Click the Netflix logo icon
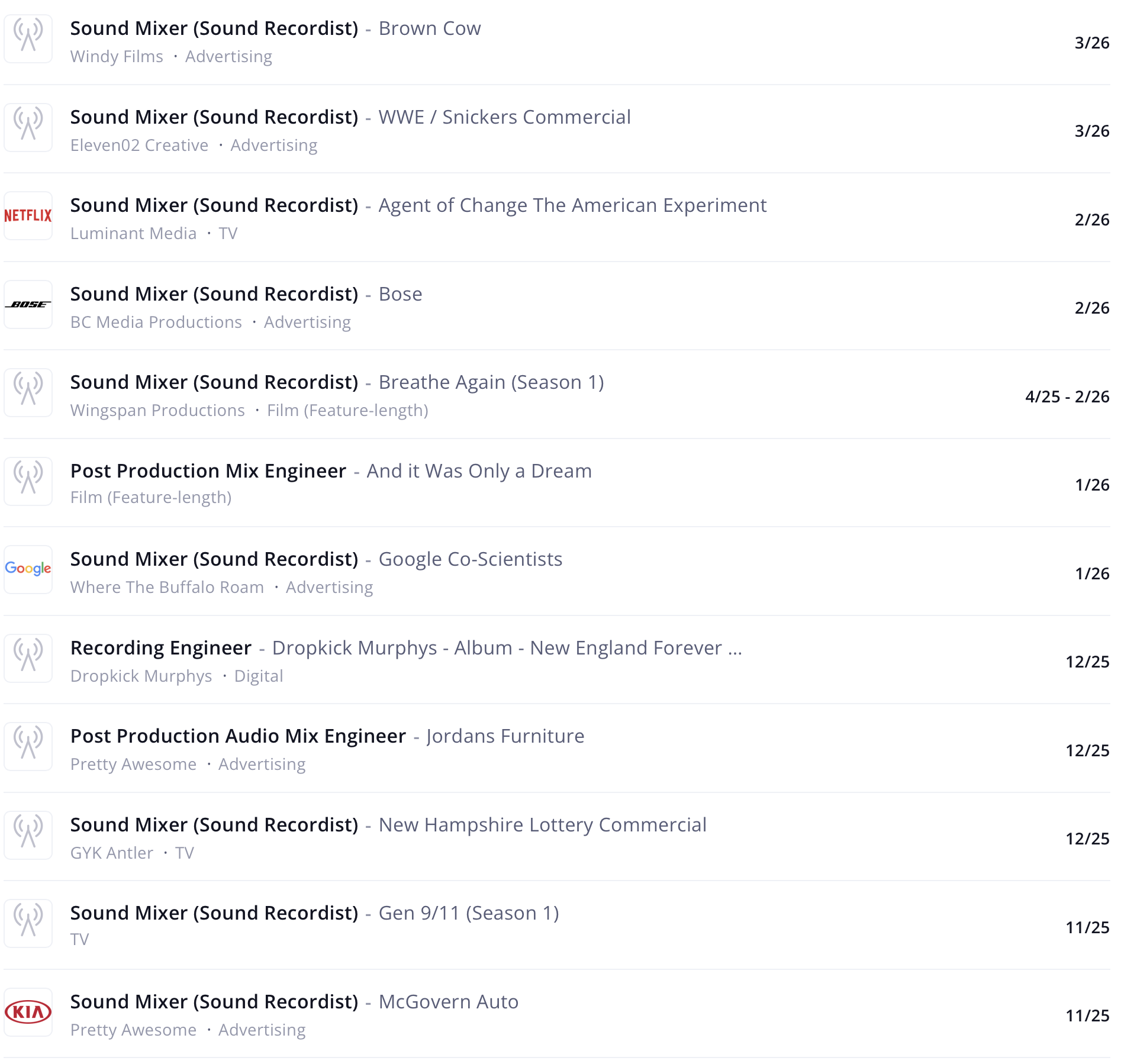The image size is (1121, 1064). coord(28,215)
